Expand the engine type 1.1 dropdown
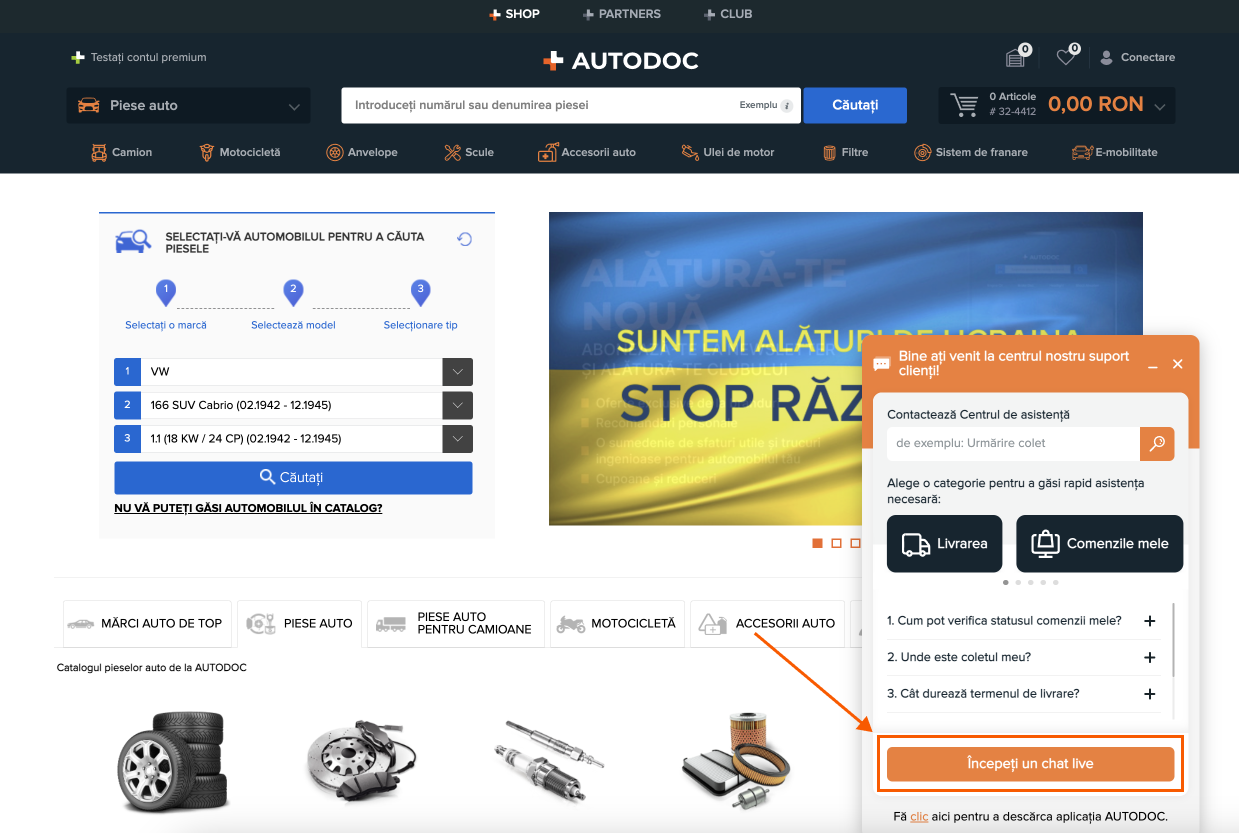 pyautogui.click(x=457, y=439)
